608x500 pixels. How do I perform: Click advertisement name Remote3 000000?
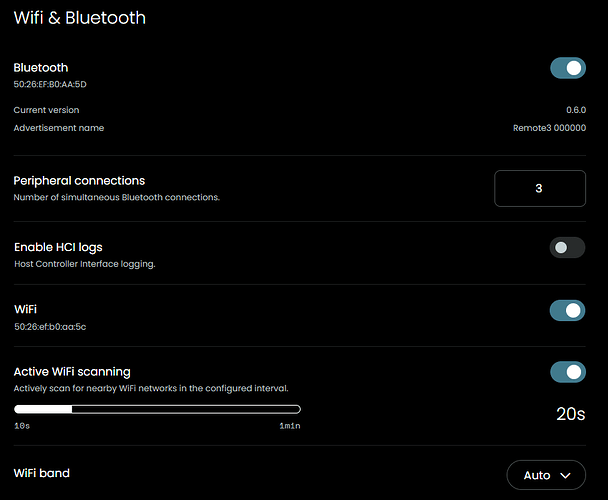(x=549, y=128)
